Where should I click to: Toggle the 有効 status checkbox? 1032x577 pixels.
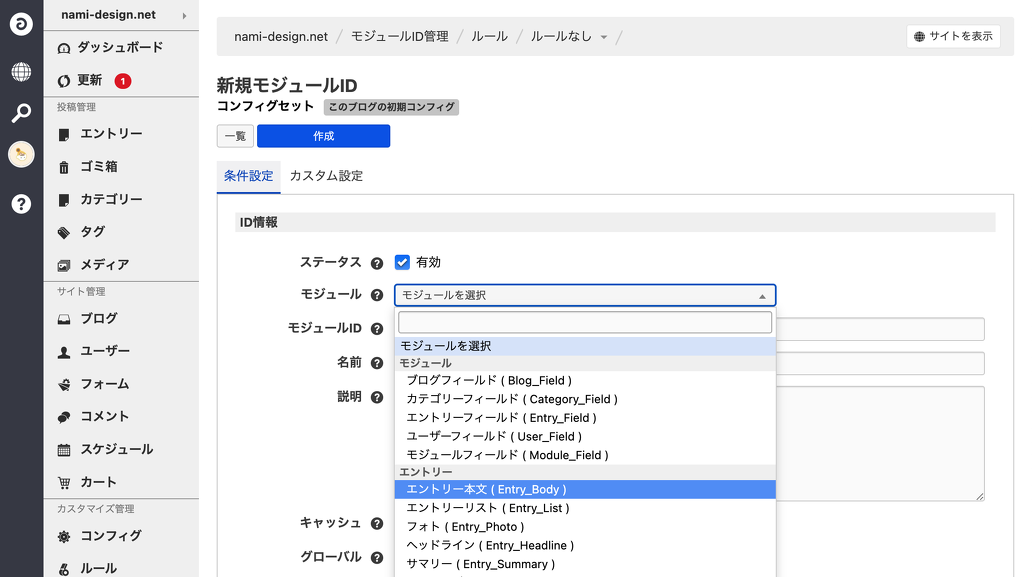pyautogui.click(x=403, y=262)
